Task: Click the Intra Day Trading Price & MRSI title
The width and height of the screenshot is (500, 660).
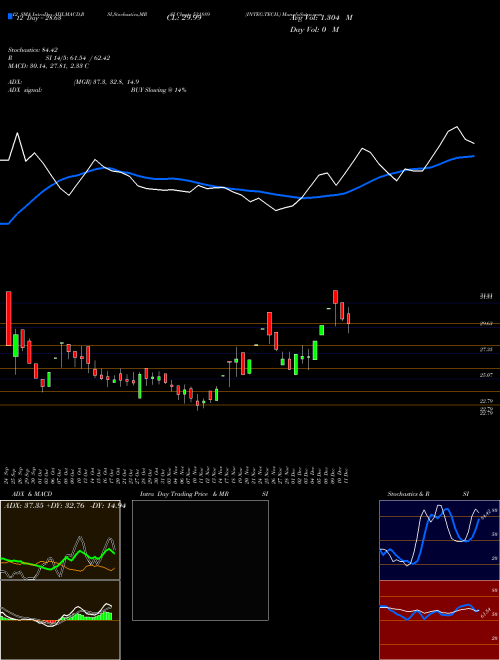Action: point(204,494)
